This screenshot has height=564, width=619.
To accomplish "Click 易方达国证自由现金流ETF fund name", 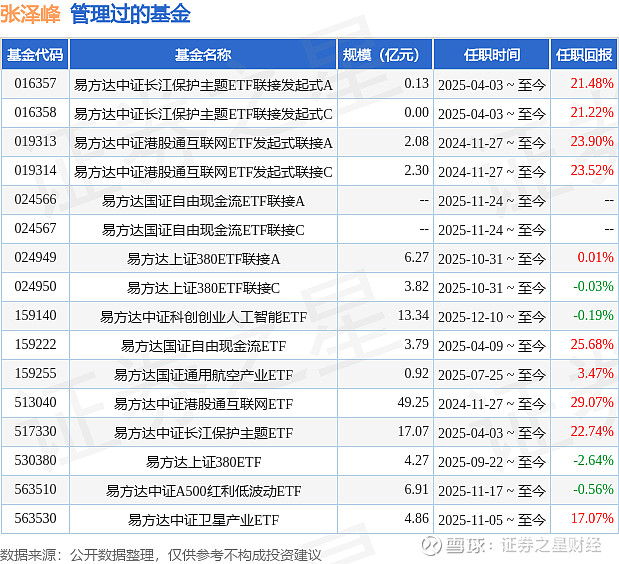I will click(x=203, y=346).
